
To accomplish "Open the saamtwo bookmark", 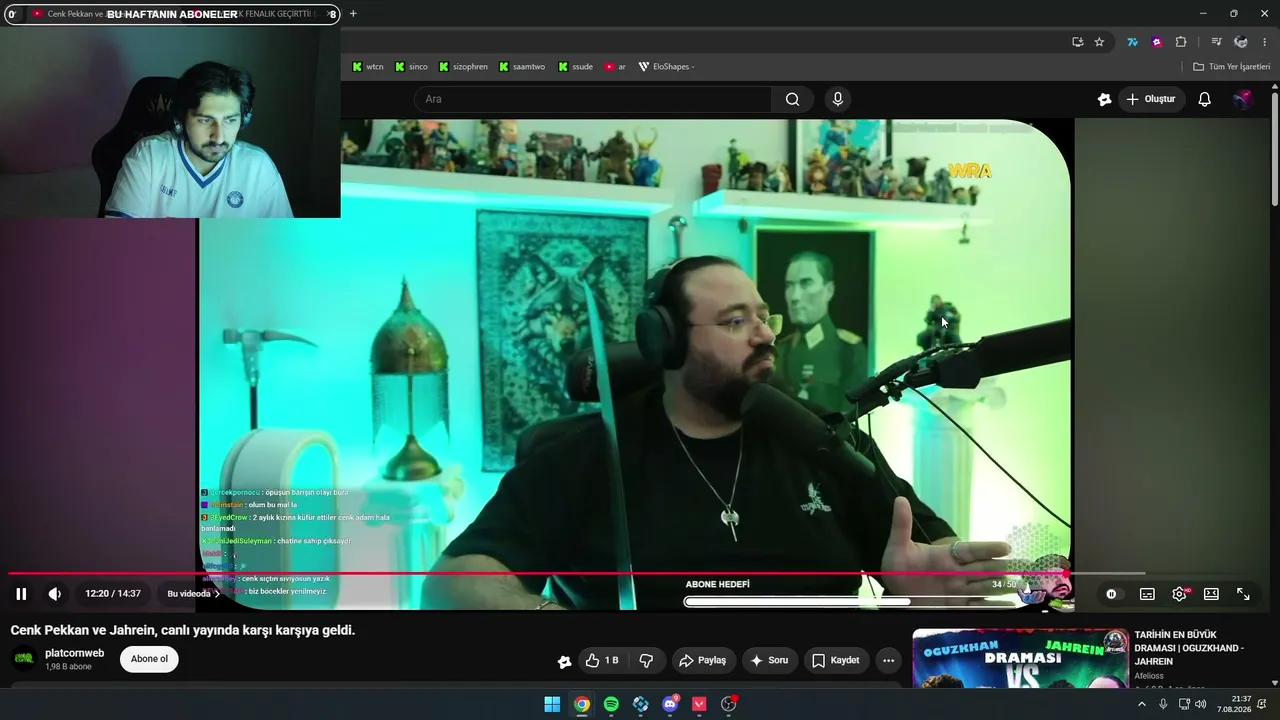I will [x=522, y=67].
